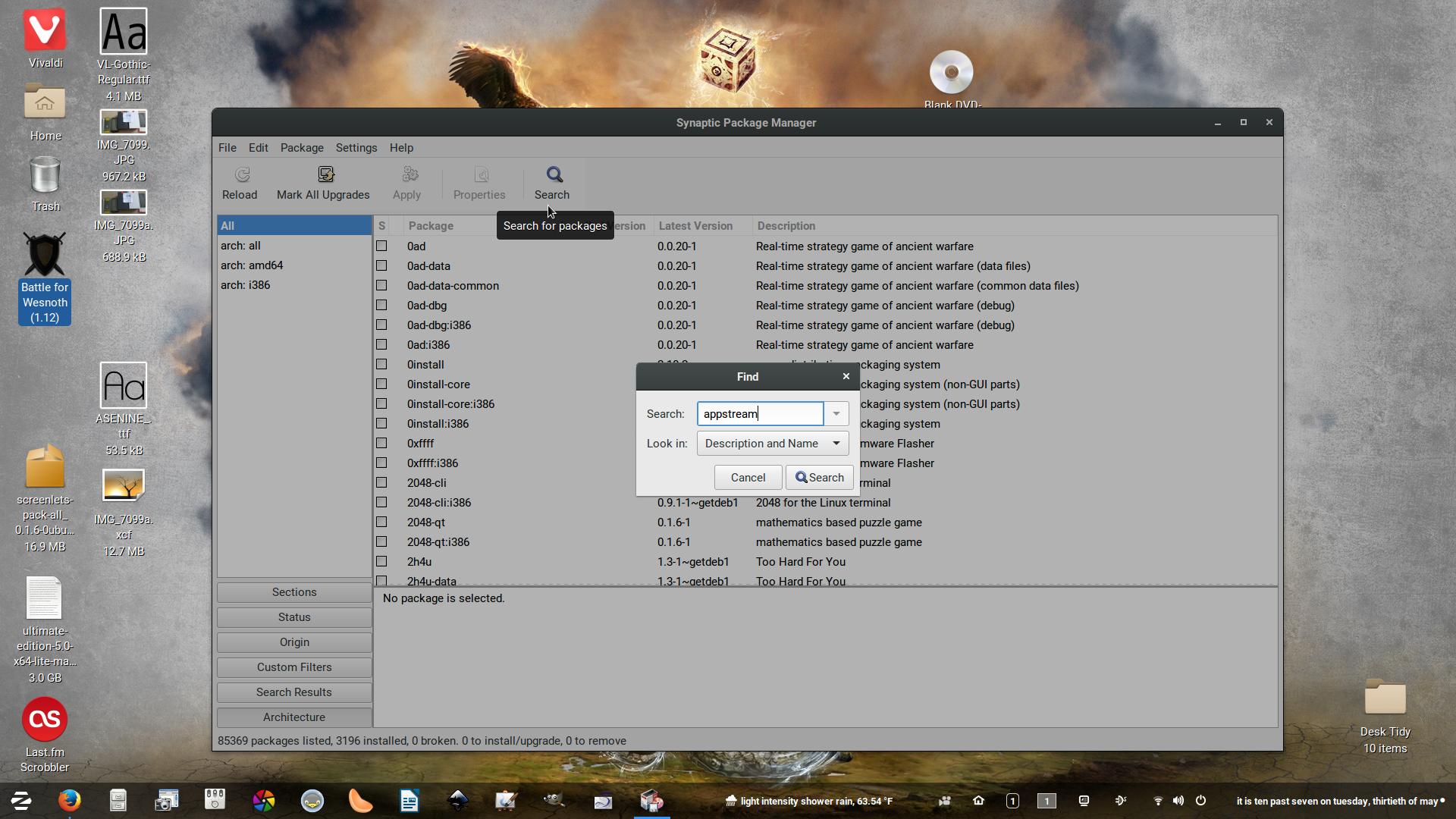Click inside the Search text field

[x=760, y=414]
